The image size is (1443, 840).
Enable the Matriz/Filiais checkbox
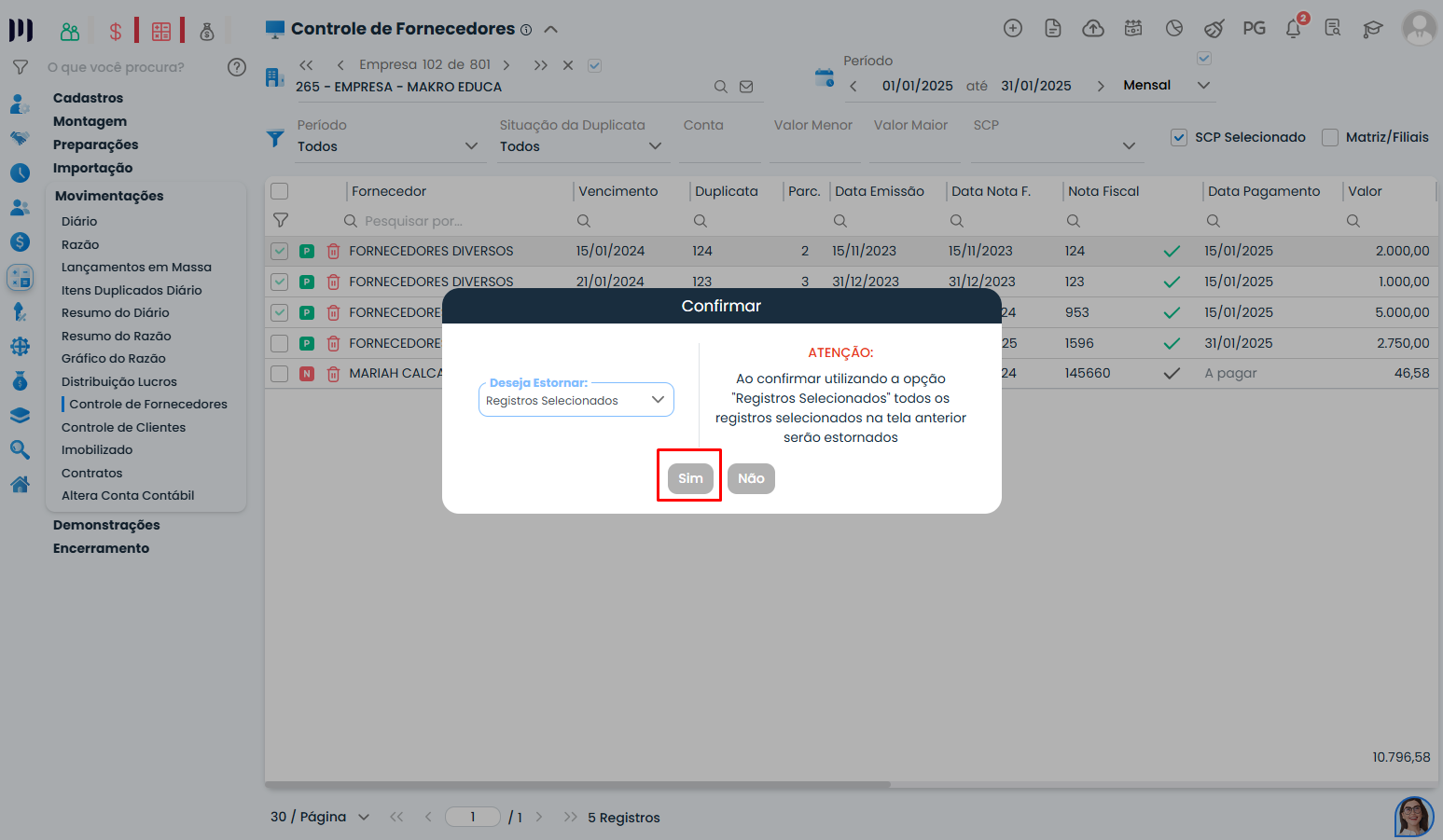pos(1330,138)
